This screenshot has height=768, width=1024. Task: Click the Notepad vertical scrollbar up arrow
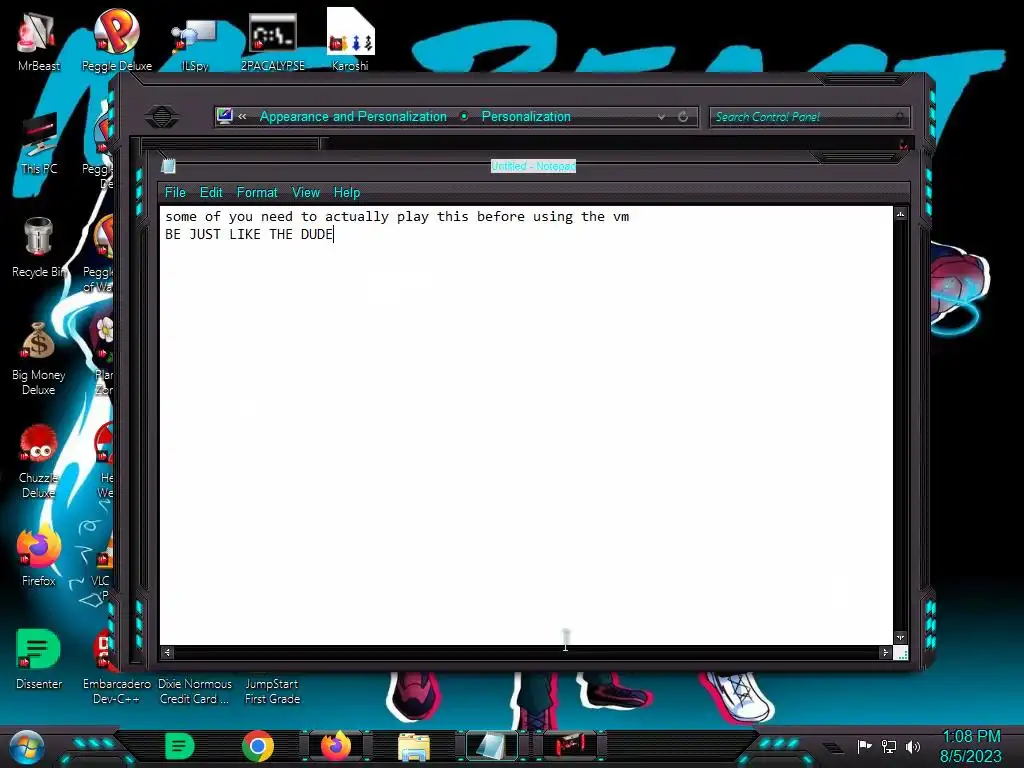click(901, 214)
